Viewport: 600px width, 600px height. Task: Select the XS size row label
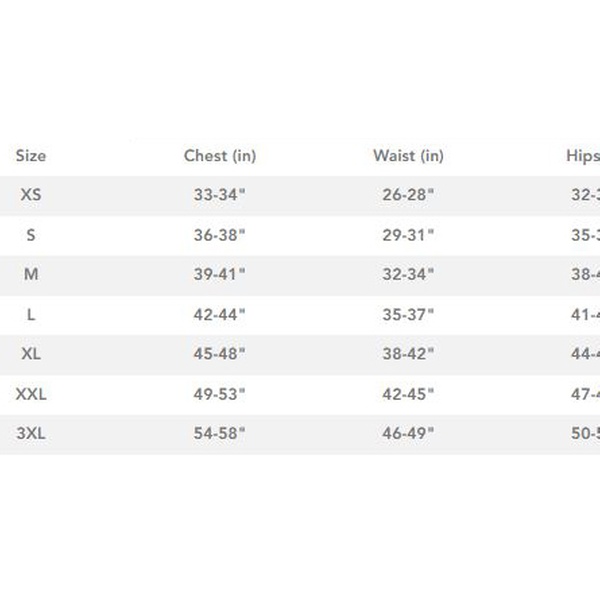pyautogui.click(x=31, y=195)
